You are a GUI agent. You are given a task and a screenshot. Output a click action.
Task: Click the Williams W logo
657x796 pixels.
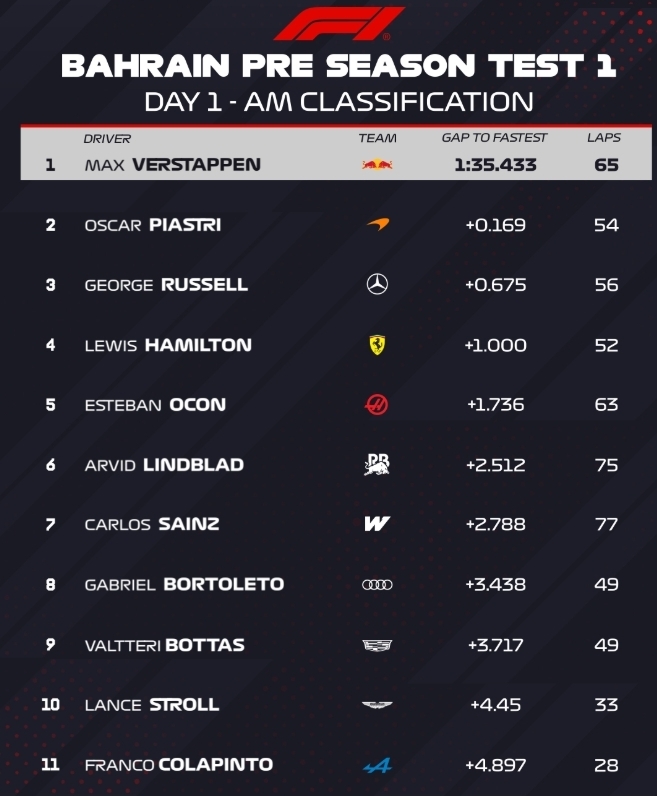pos(377,524)
